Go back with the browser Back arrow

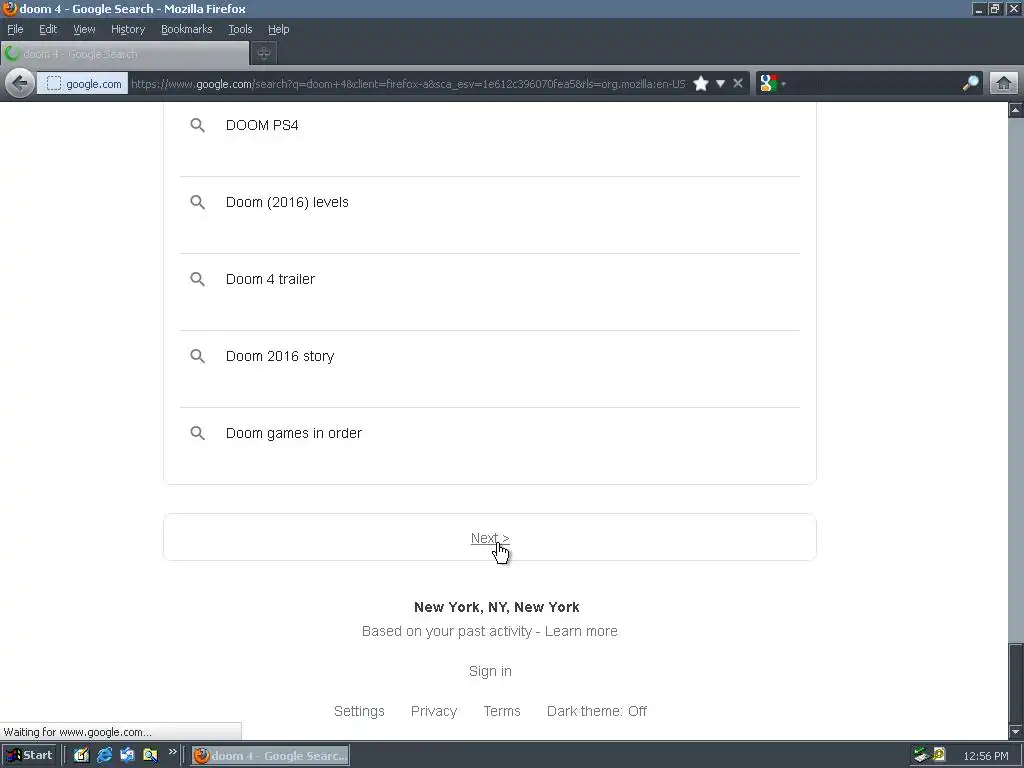coord(20,84)
